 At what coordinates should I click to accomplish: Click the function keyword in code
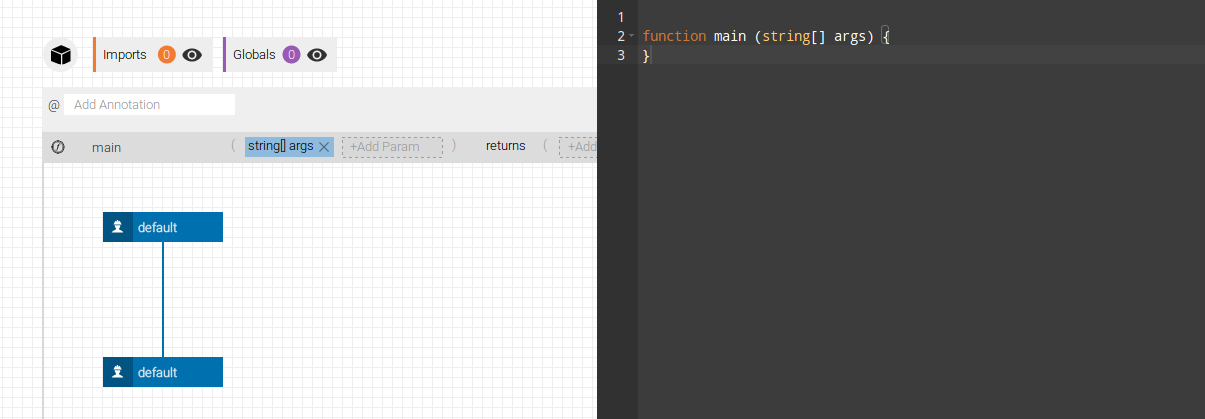coord(676,36)
